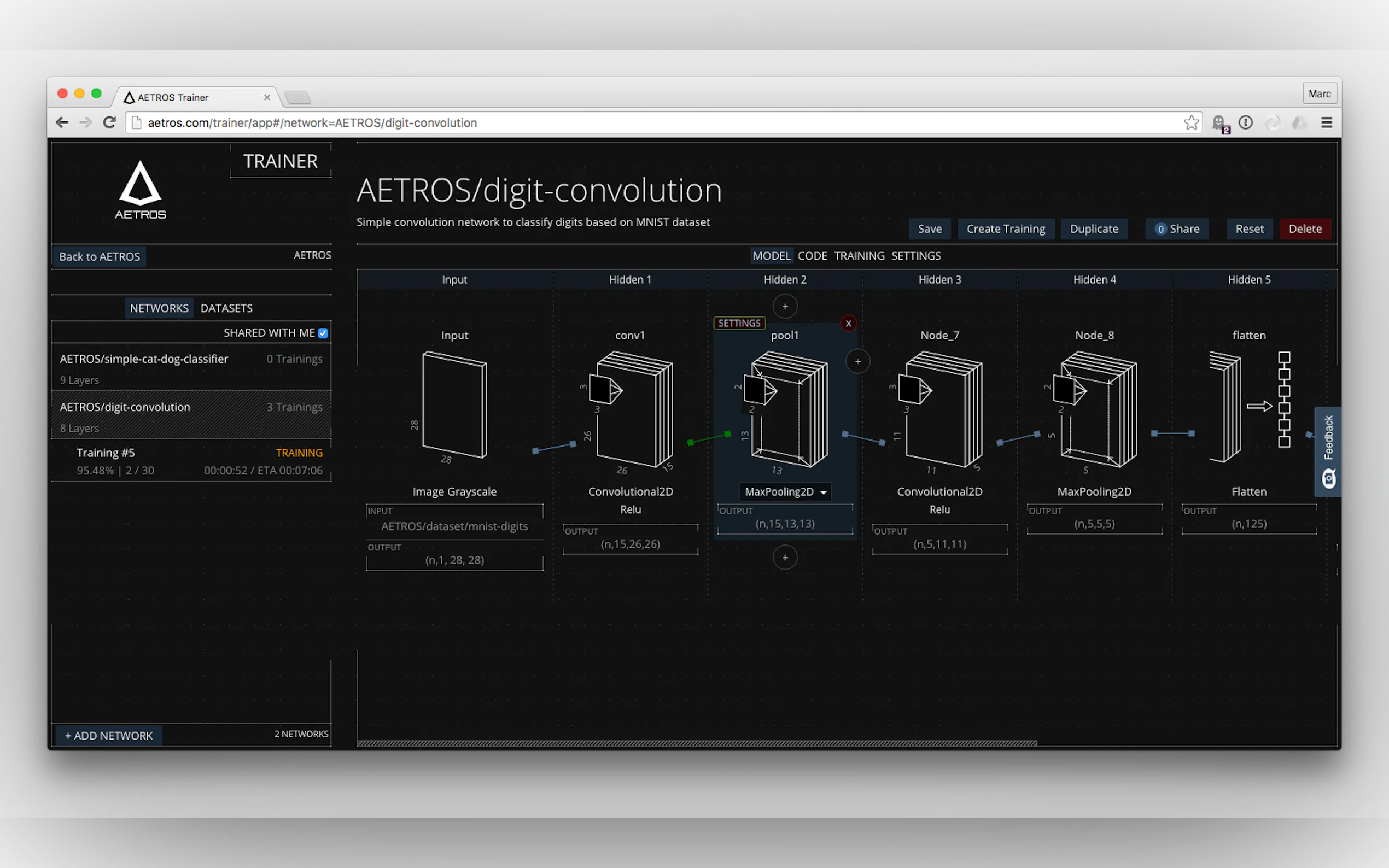Click the horizontal scrollbar under the model canvas
Image resolution: width=1389 pixels, height=868 pixels.
(697, 743)
